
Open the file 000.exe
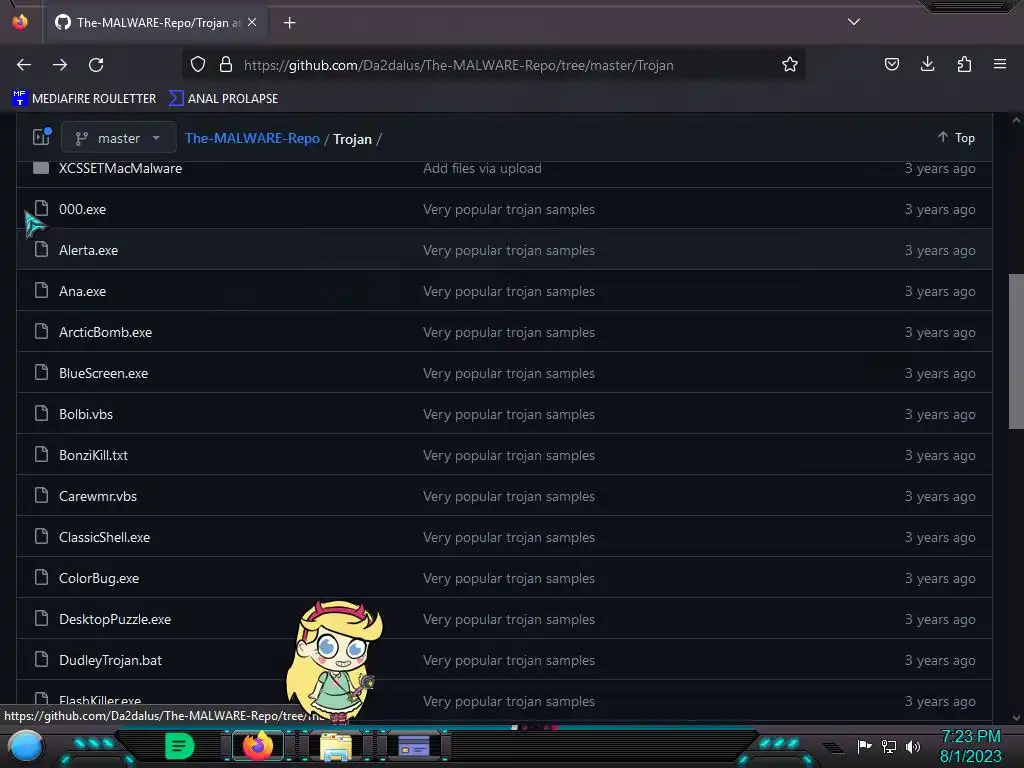82,210
